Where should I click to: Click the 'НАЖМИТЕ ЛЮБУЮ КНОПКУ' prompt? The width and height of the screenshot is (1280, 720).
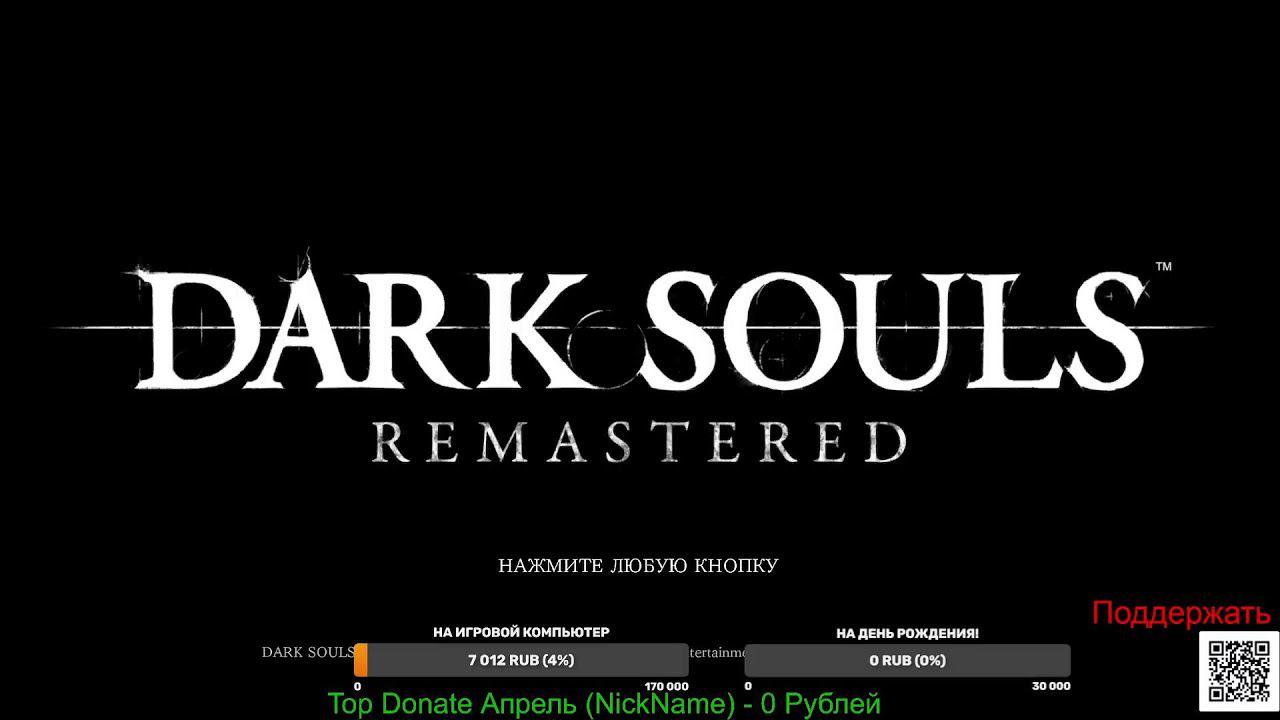638,566
